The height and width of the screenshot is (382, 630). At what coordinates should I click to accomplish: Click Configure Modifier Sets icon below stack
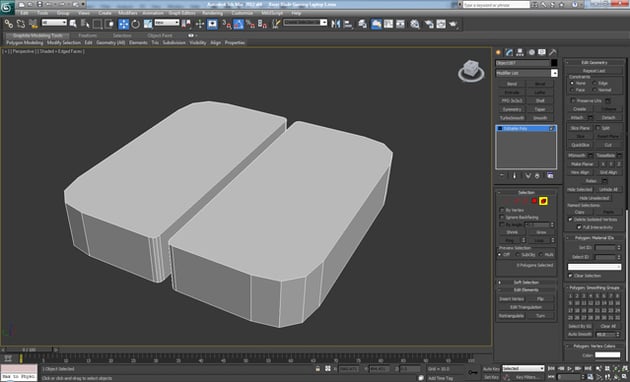pos(550,176)
